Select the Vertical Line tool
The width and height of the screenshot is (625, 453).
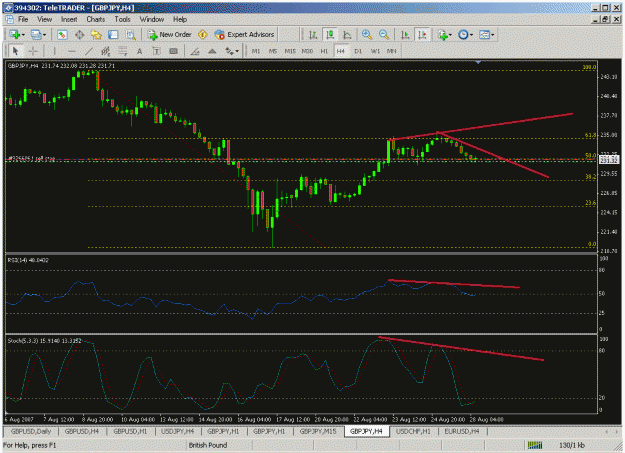[x=55, y=51]
